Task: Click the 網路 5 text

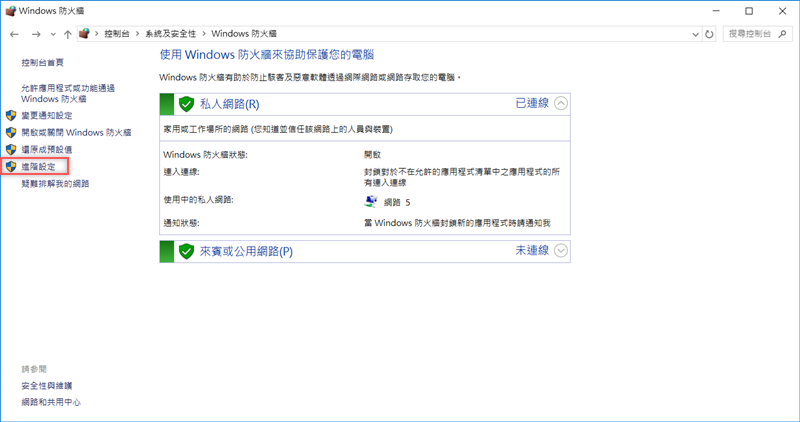Action: [x=397, y=202]
